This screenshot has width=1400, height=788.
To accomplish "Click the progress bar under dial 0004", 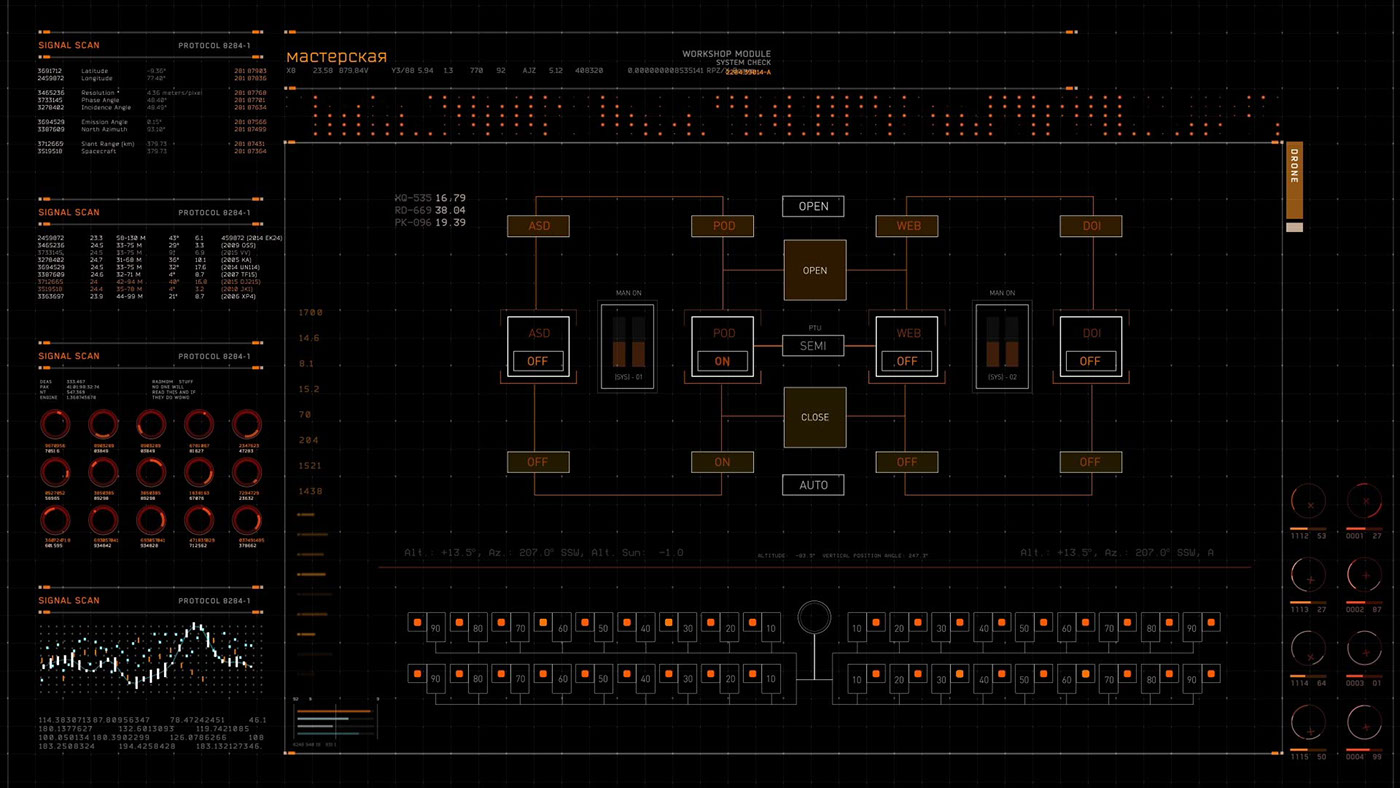I will (x=1364, y=749).
